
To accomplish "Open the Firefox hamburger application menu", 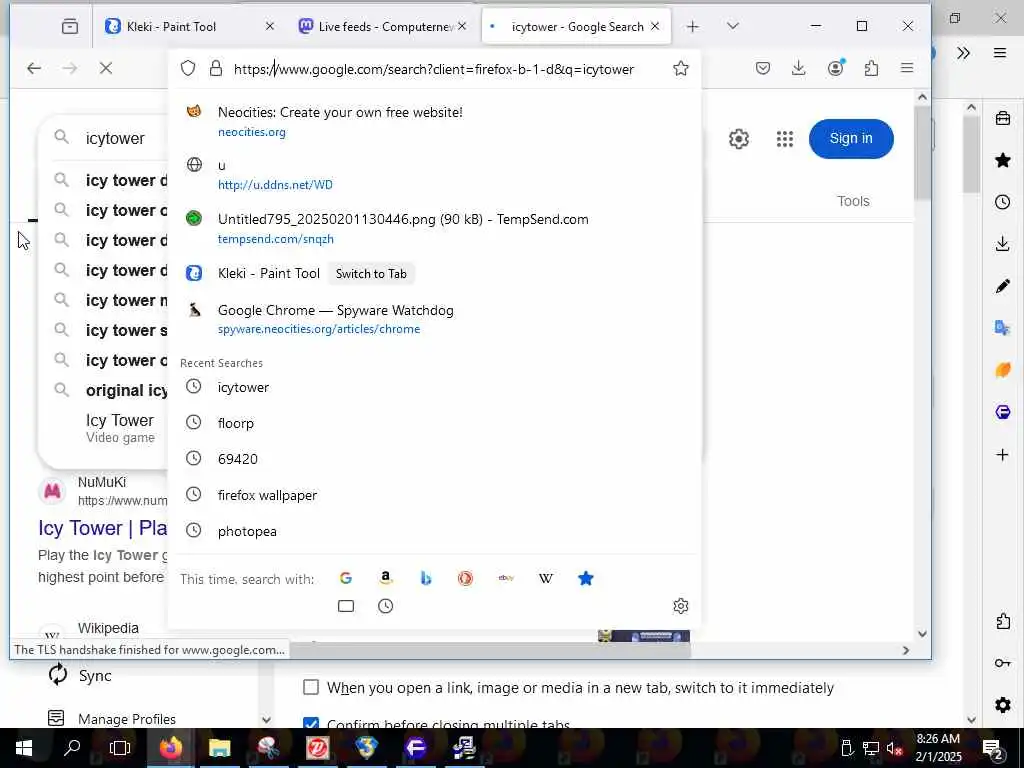I will click(x=907, y=68).
